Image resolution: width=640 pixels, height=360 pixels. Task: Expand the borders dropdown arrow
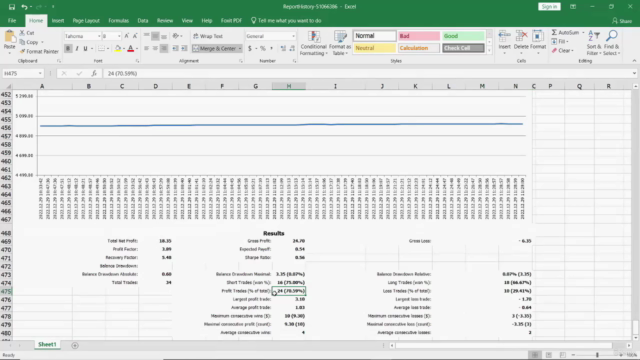click(108, 49)
